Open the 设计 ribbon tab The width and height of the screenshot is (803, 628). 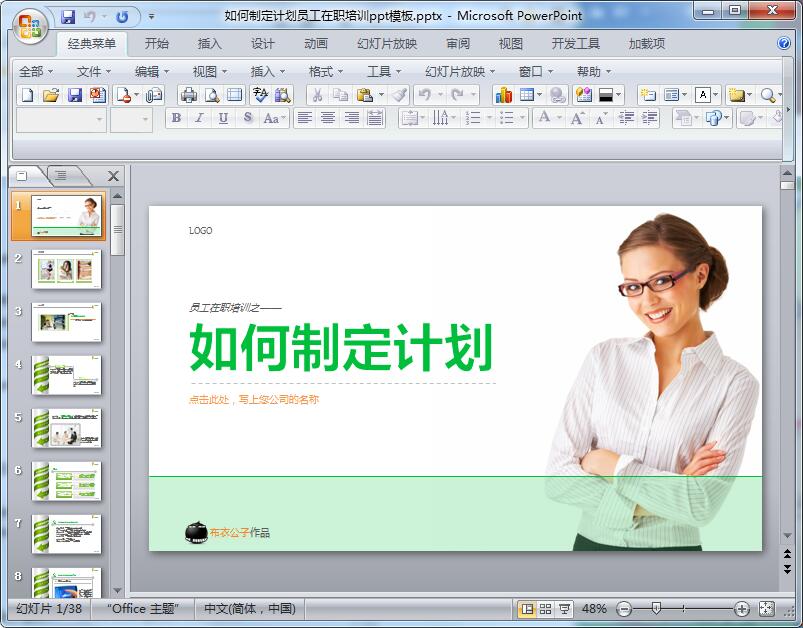point(263,44)
